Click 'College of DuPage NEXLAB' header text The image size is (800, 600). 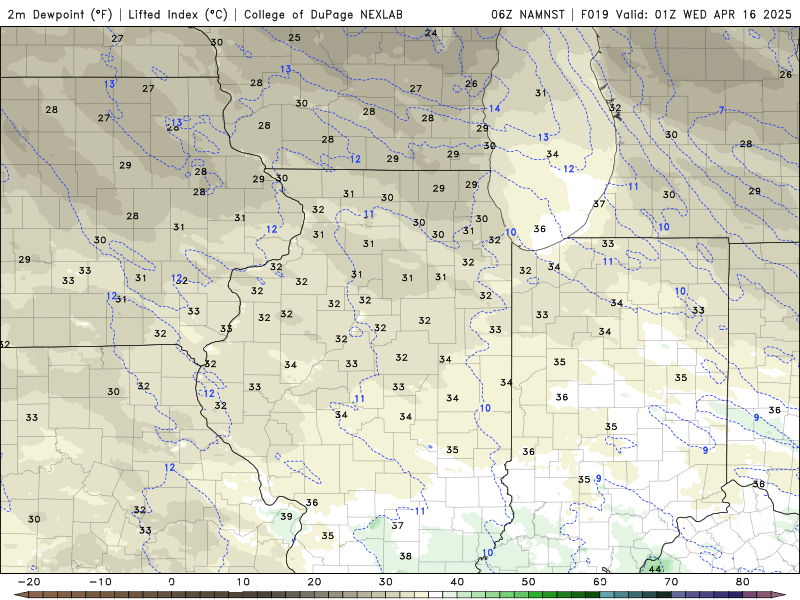pyautogui.click(x=323, y=14)
